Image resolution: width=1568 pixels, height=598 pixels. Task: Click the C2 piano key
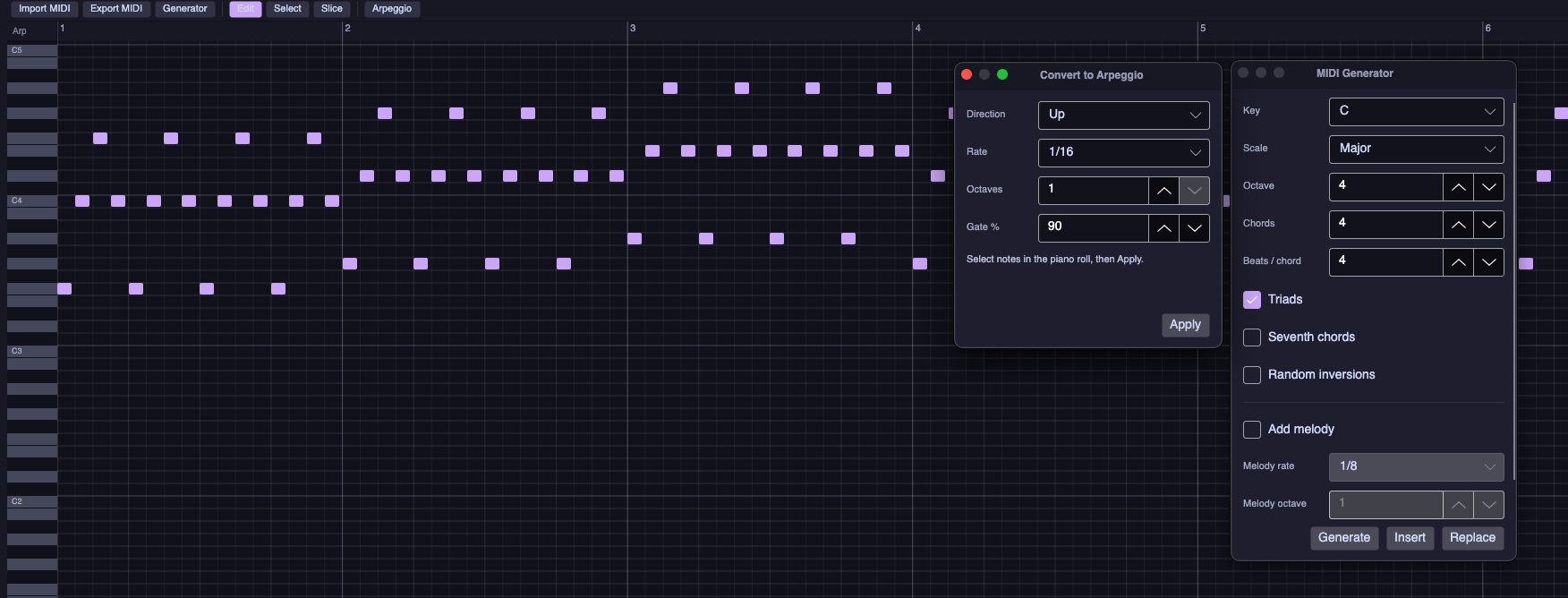point(32,502)
